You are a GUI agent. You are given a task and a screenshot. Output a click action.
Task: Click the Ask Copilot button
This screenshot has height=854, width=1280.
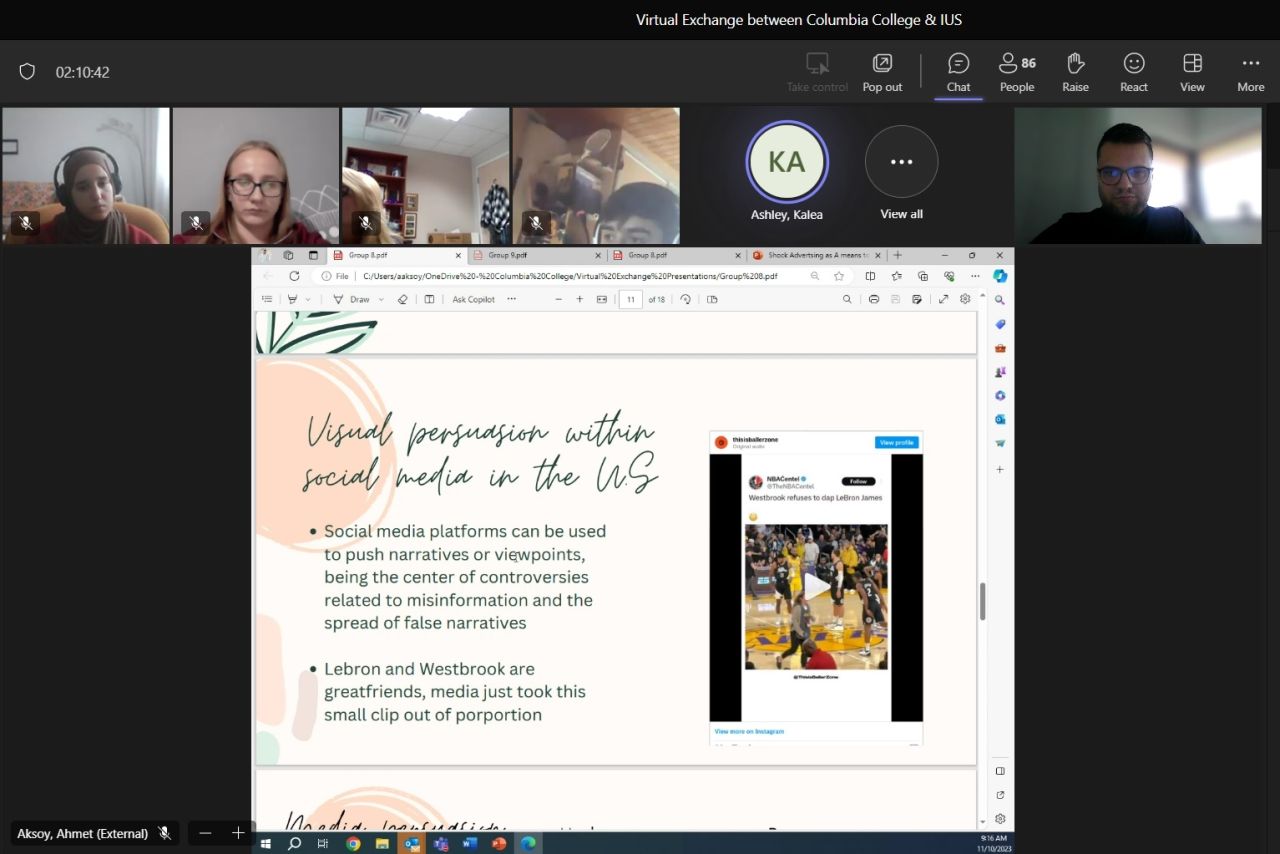(x=473, y=299)
